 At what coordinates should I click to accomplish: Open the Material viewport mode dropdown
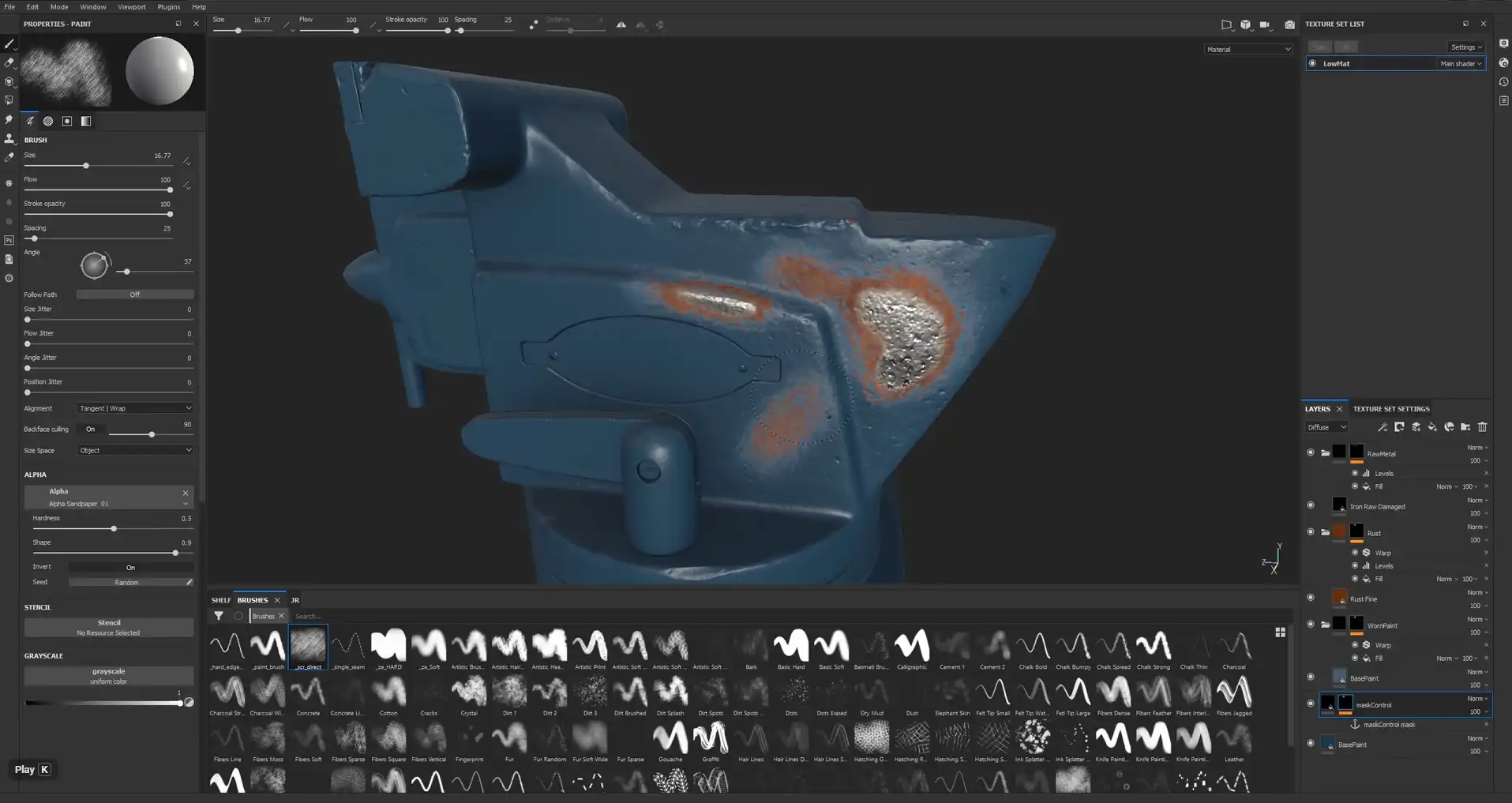pos(1247,49)
